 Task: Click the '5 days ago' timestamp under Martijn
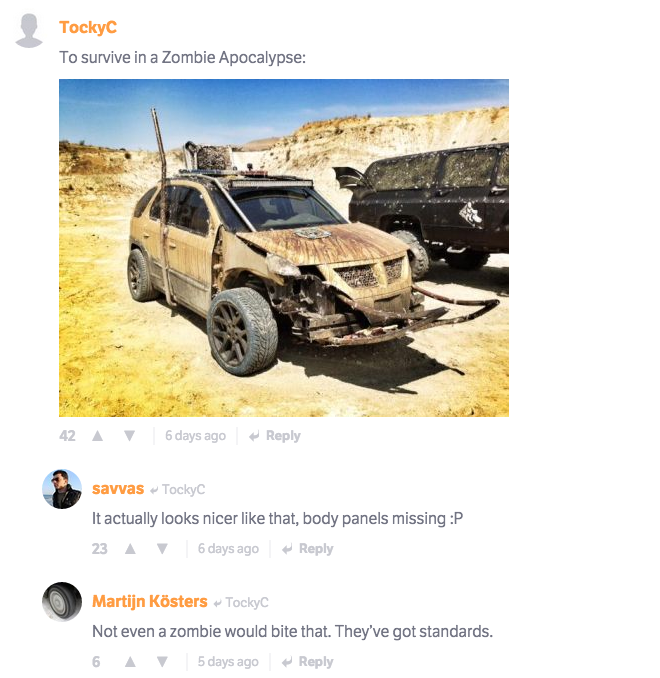(228, 662)
